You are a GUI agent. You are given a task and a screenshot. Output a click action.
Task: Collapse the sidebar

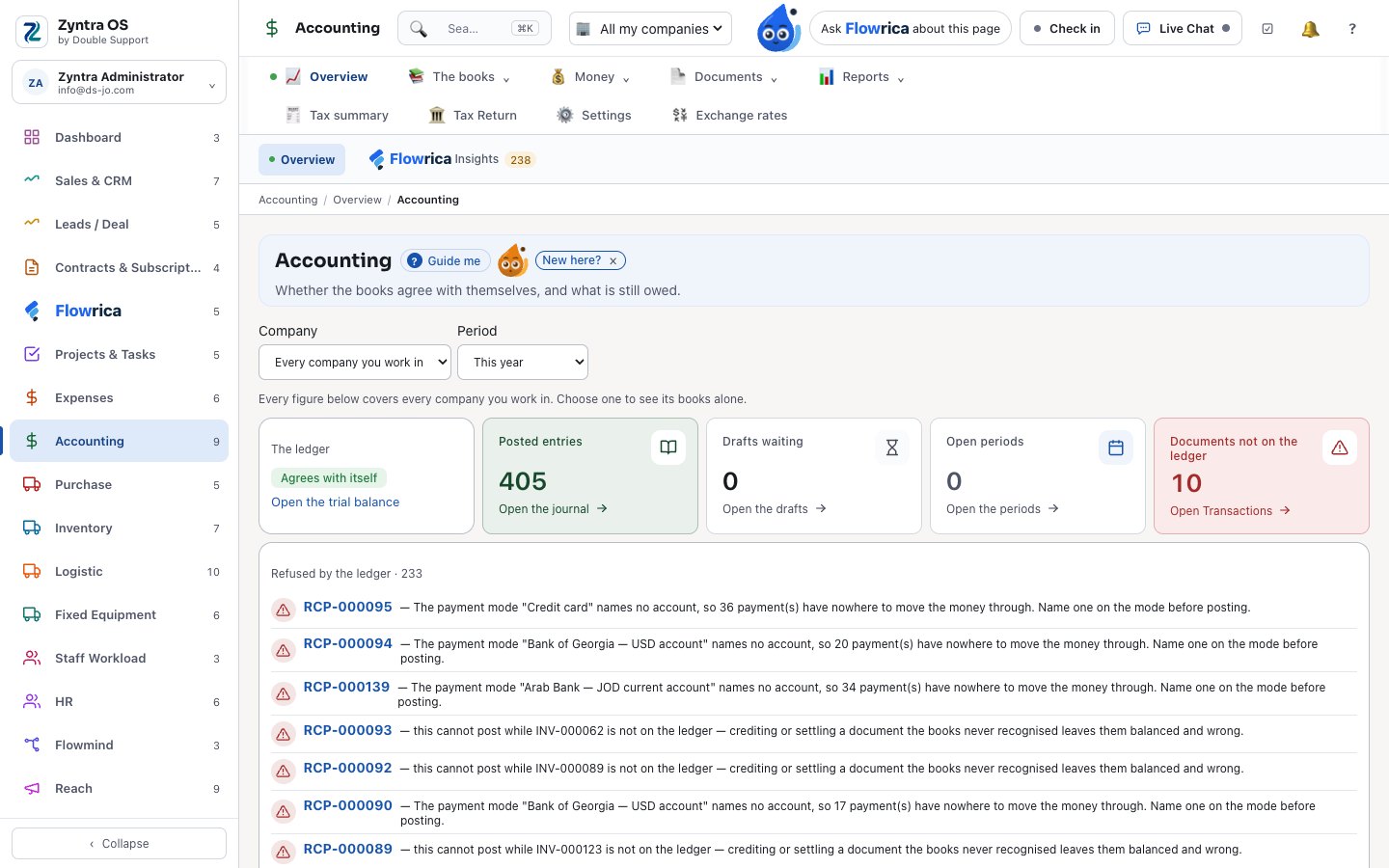click(x=119, y=844)
